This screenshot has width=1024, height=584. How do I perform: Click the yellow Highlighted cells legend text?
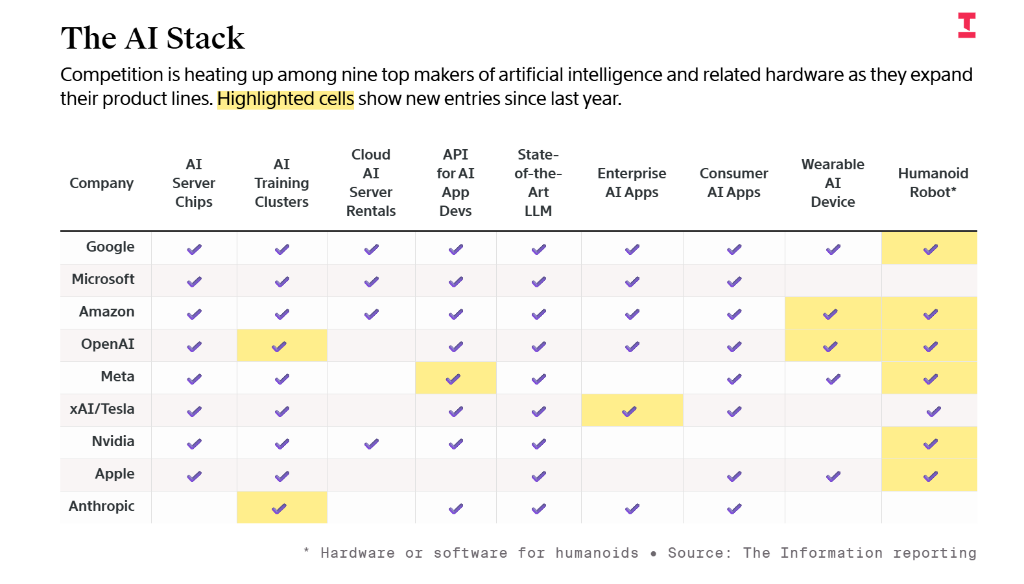pyautogui.click(x=285, y=99)
